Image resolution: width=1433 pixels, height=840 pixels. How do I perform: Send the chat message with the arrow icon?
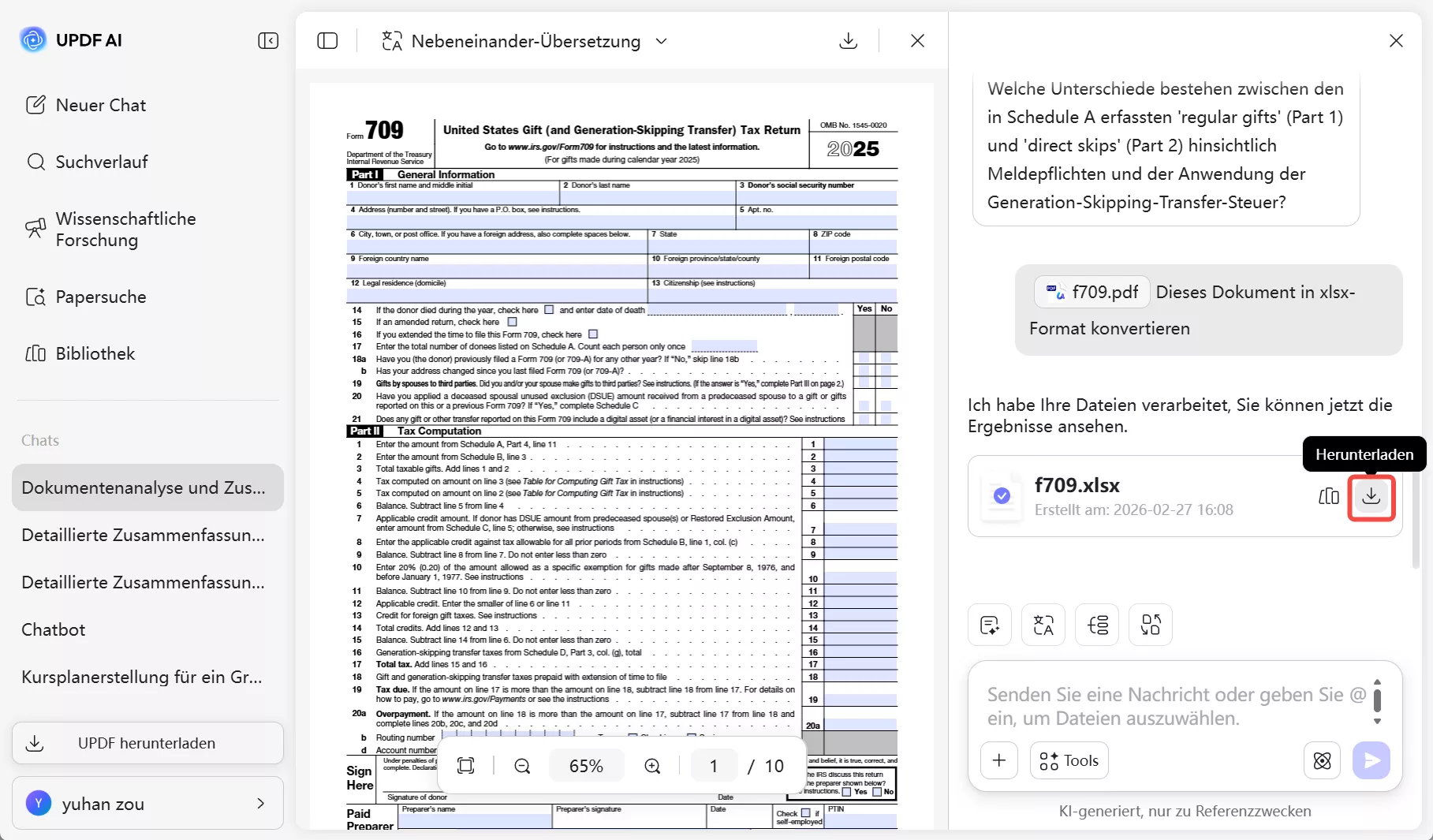coord(1371,760)
